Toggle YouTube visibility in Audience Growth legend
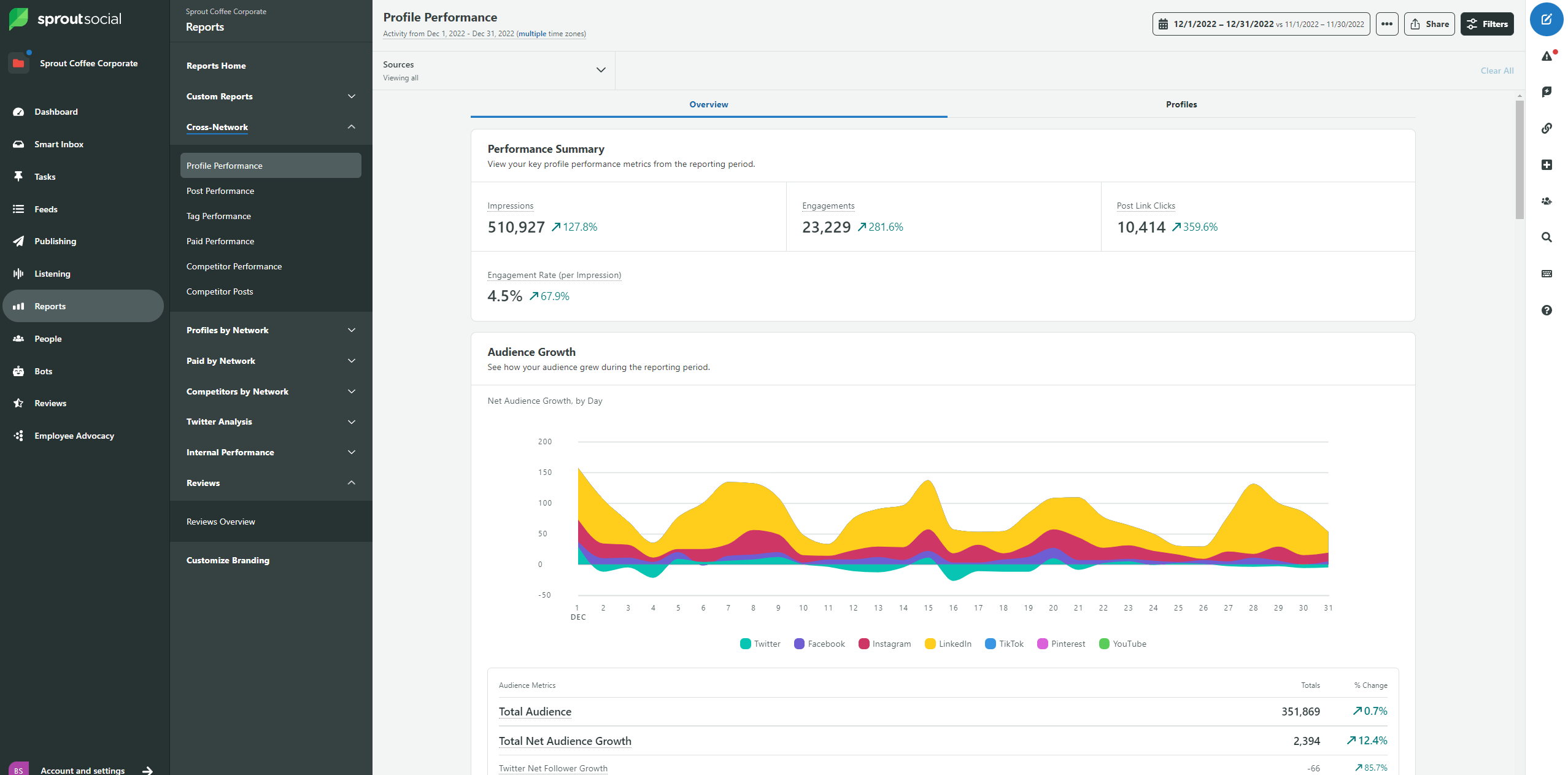The height and width of the screenshot is (775, 1568). 1123,644
